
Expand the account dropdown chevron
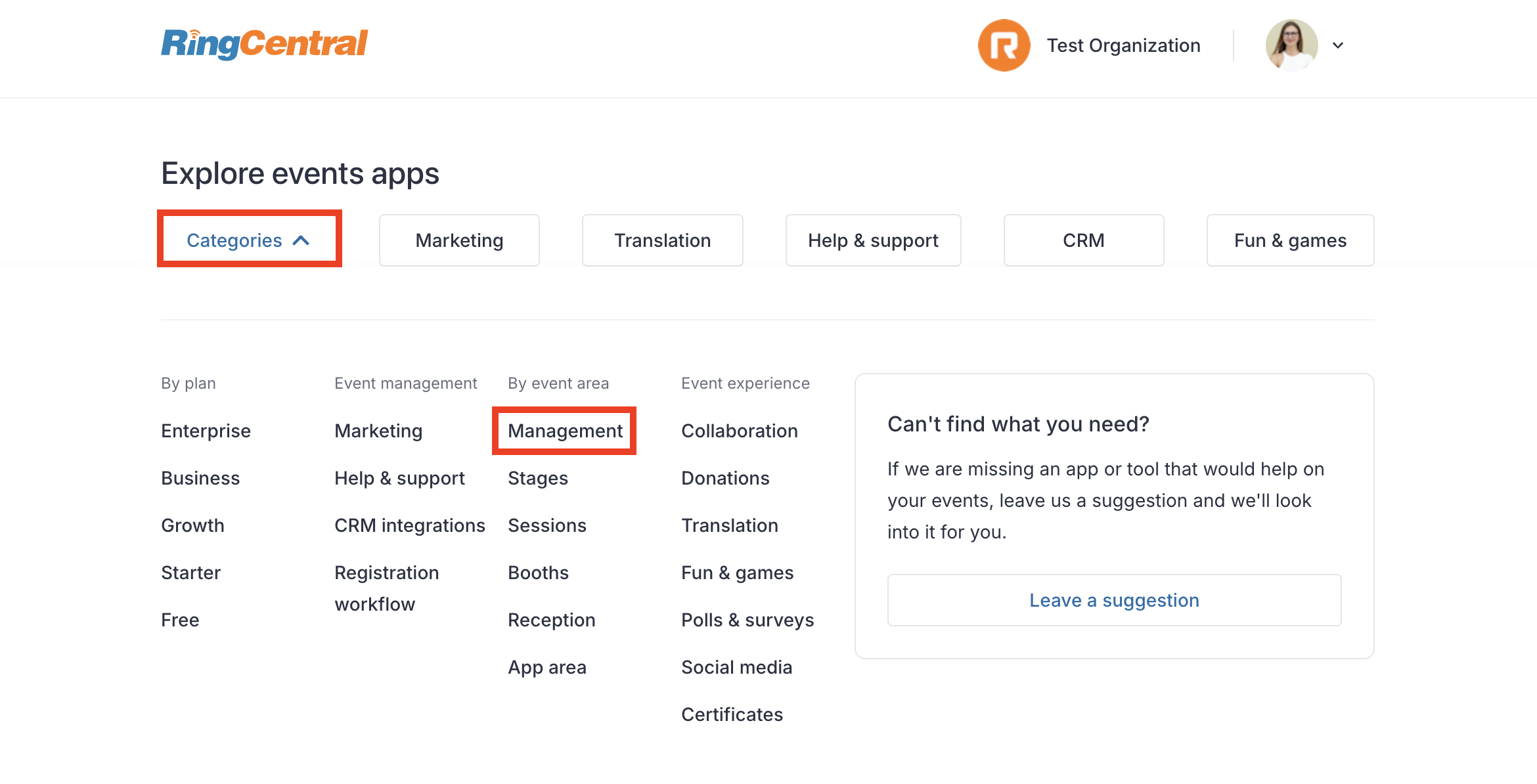(x=1338, y=45)
